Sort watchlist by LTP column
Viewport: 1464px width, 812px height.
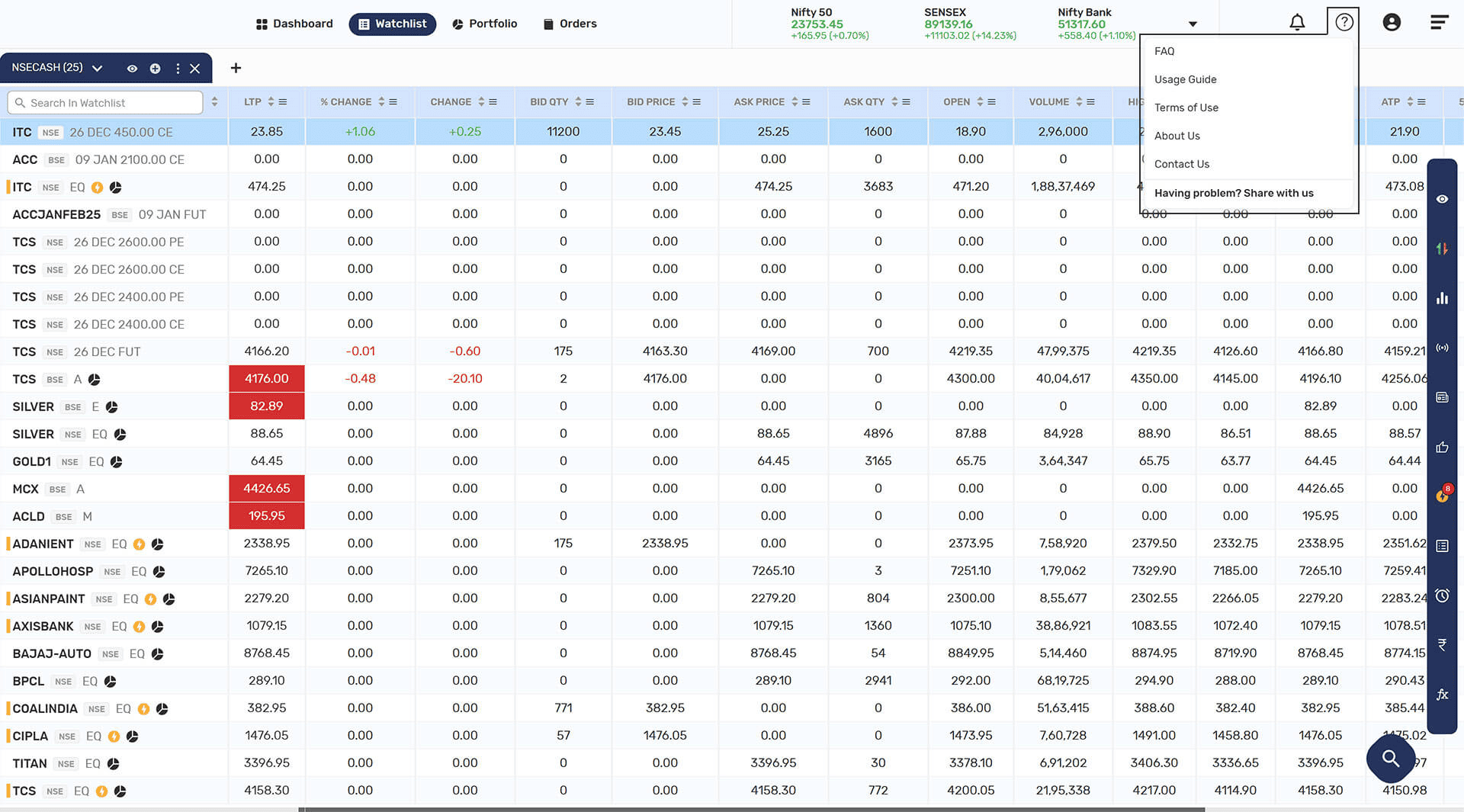click(x=271, y=102)
